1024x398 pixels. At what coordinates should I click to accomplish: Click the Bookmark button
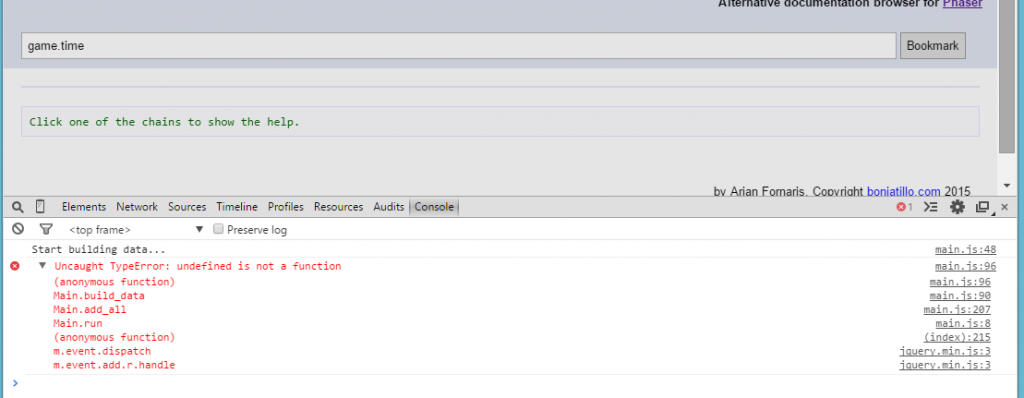tap(933, 46)
